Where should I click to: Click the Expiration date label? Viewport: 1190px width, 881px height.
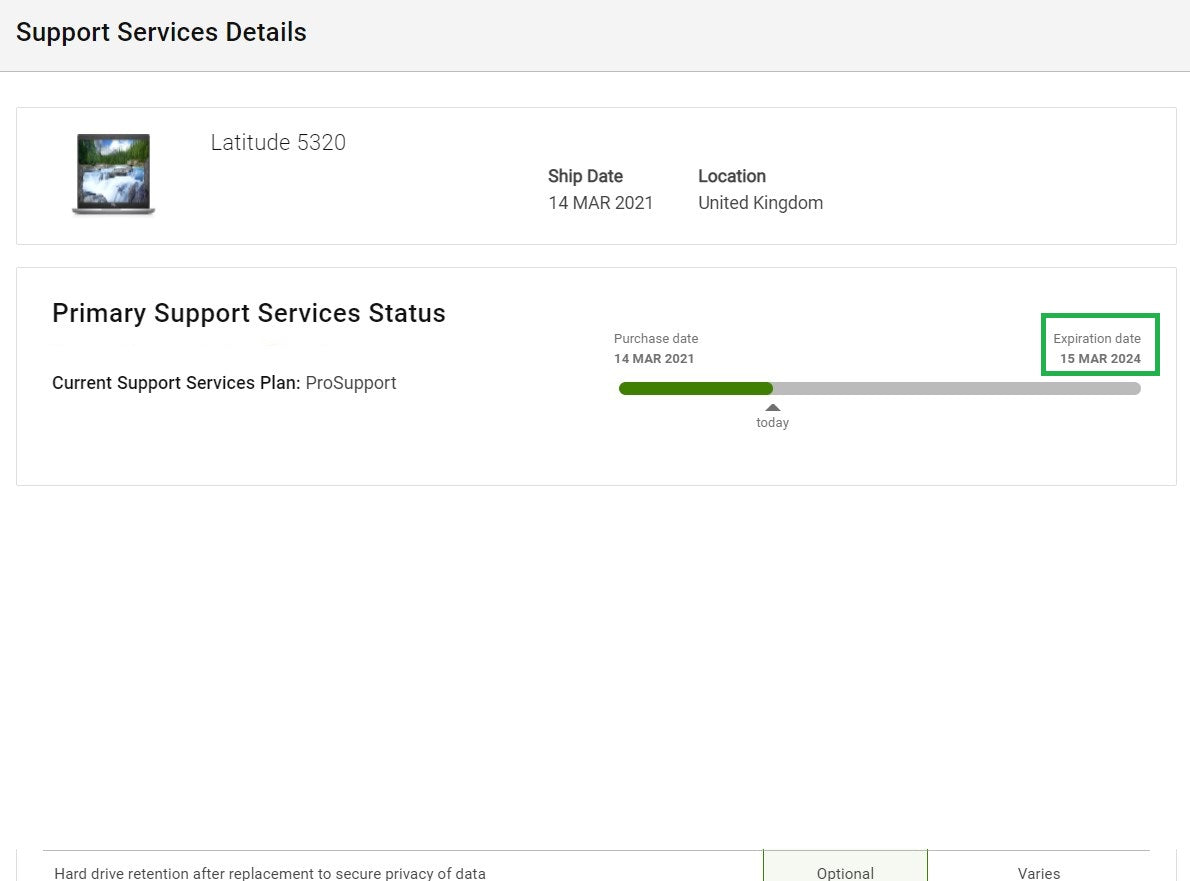click(1097, 338)
